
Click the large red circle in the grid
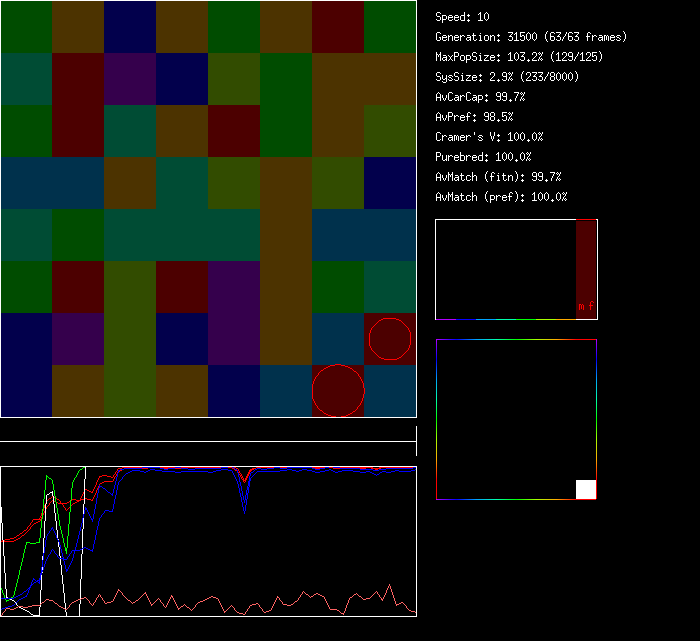[338, 391]
